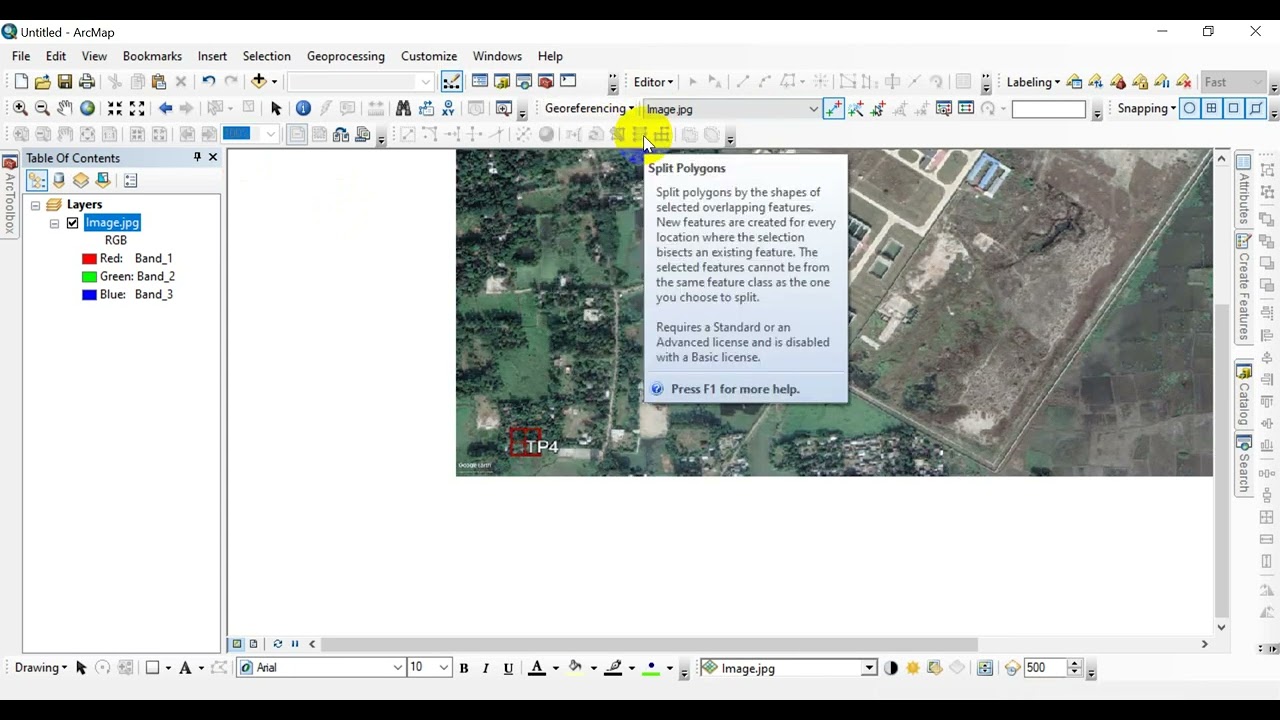Open the Create Features side tab
This screenshot has width=1280, height=720.
click(1244, 287)
